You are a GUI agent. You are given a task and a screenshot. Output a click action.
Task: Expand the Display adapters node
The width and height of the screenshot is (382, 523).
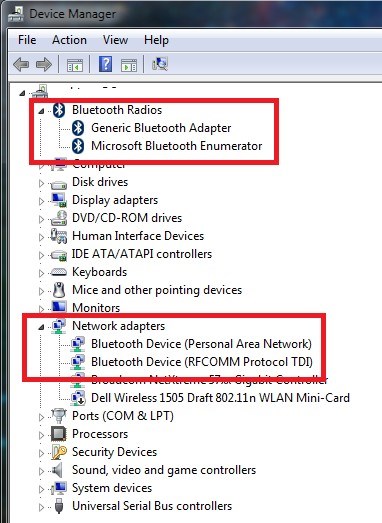click(41, 201)
